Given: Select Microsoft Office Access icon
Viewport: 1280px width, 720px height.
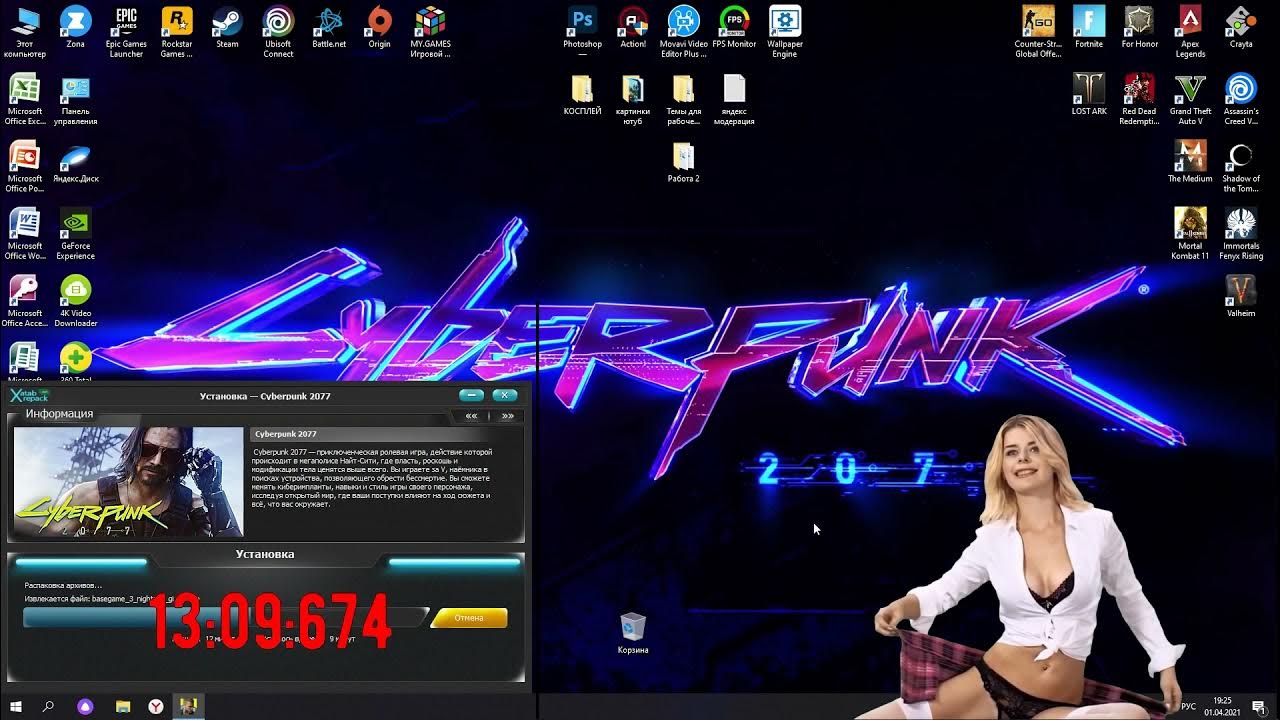Looking at the screenshot, I should (x=24, y=301).
